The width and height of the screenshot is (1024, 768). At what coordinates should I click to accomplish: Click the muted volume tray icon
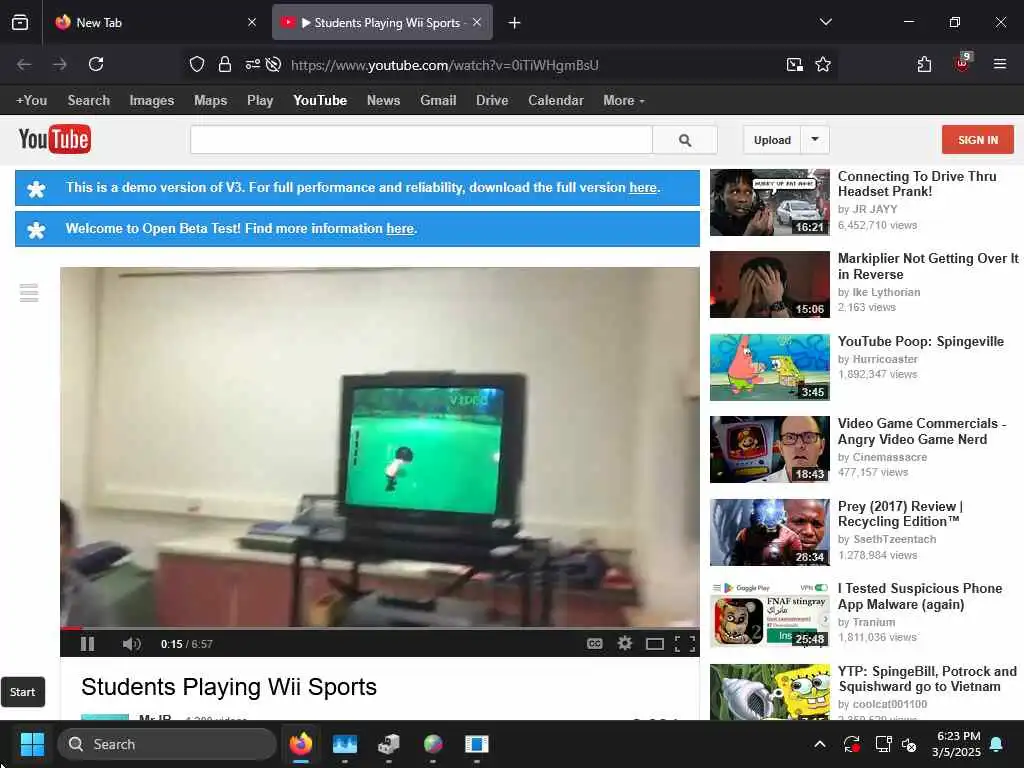[x=909, y=744]
